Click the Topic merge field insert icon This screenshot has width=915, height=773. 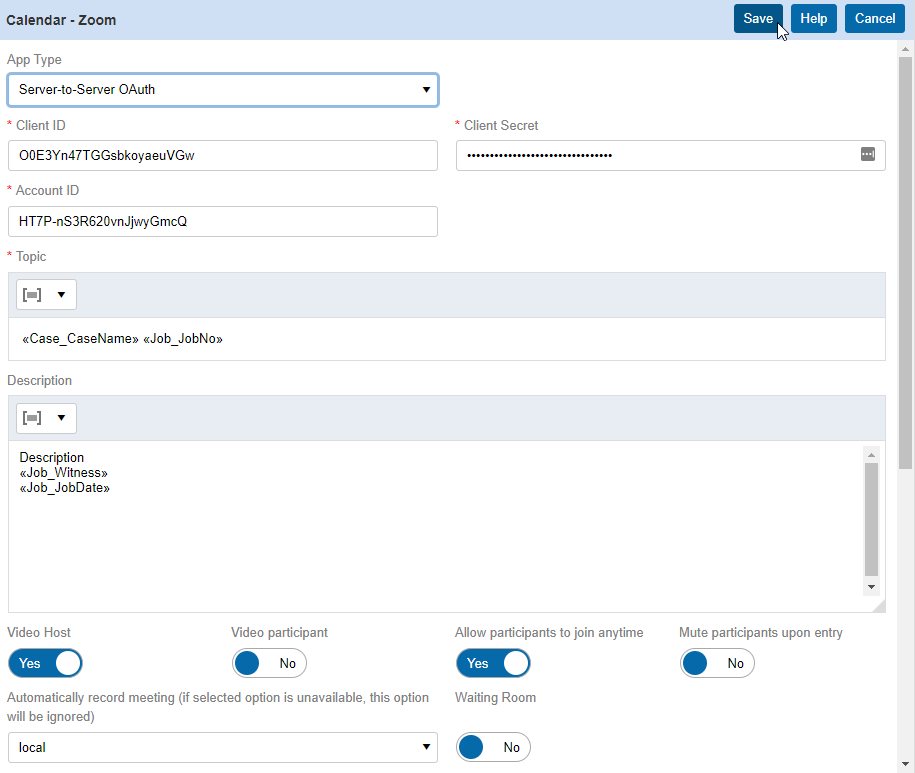(32, 295)
